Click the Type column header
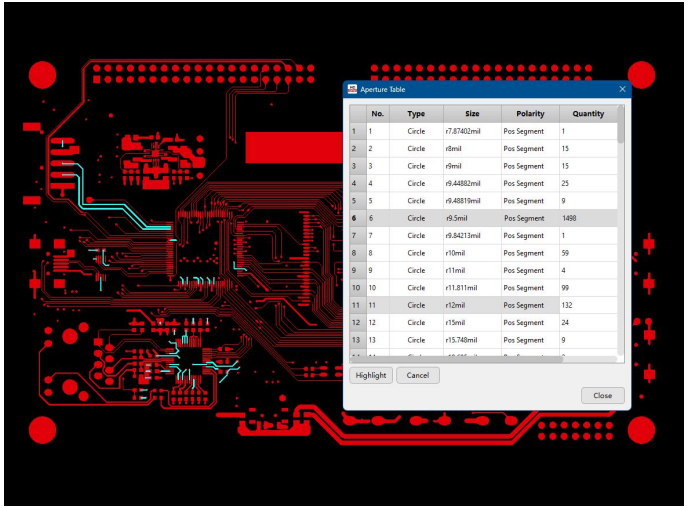Screen dimensions: 688x508 [x=416, y=114]
